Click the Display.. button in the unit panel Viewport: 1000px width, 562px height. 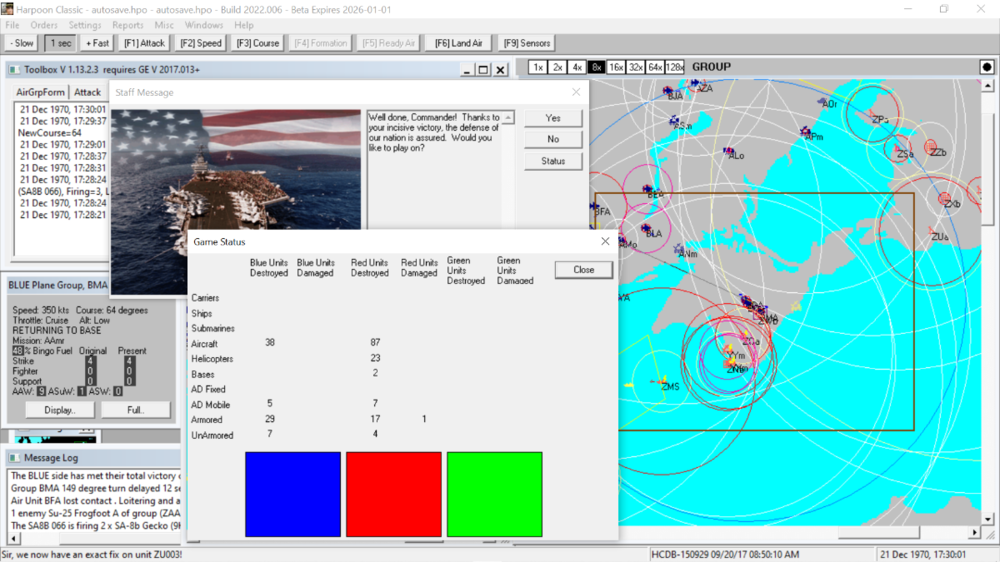(59, 410)
